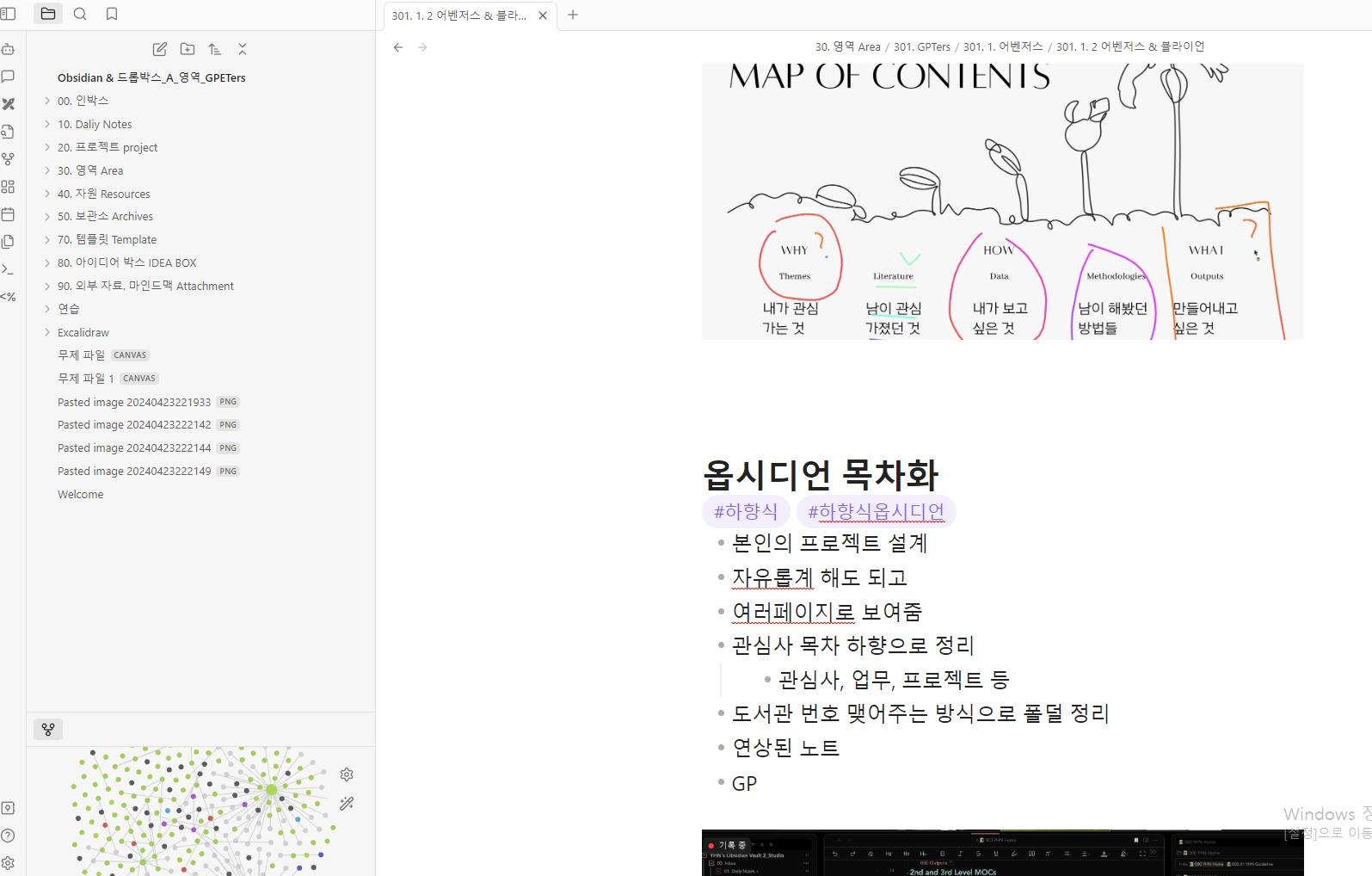This screenshot has width=1372, height=876.
Task: Collapse all folders in explorer
Action: (x=243, y=49)
